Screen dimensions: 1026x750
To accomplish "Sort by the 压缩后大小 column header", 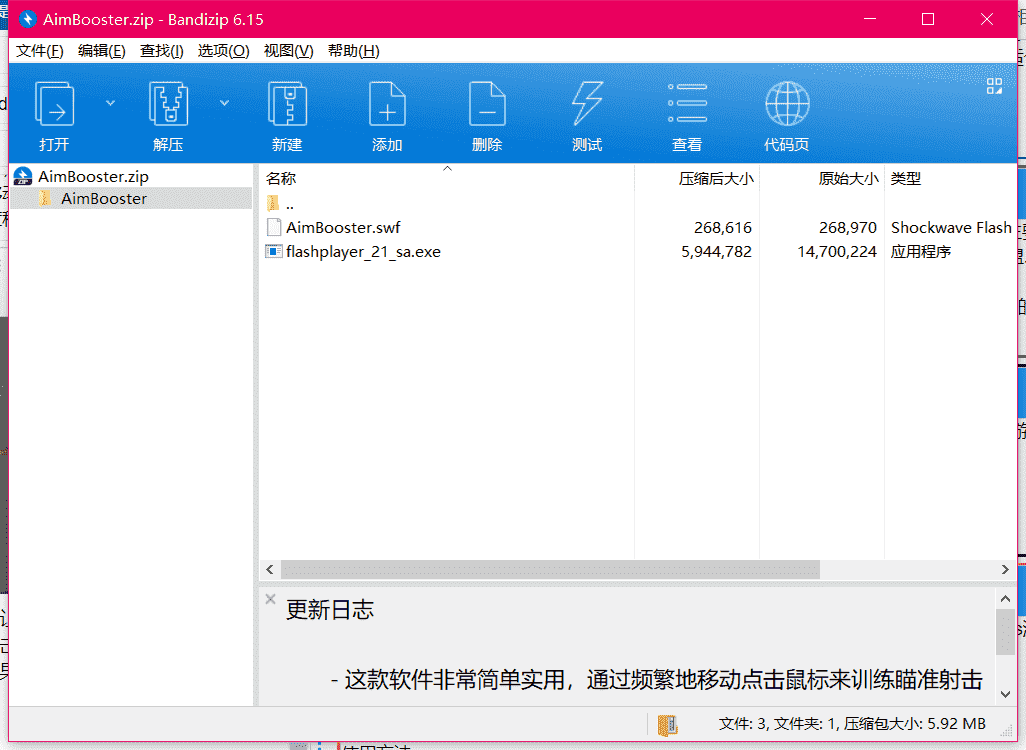I will 697,179.
